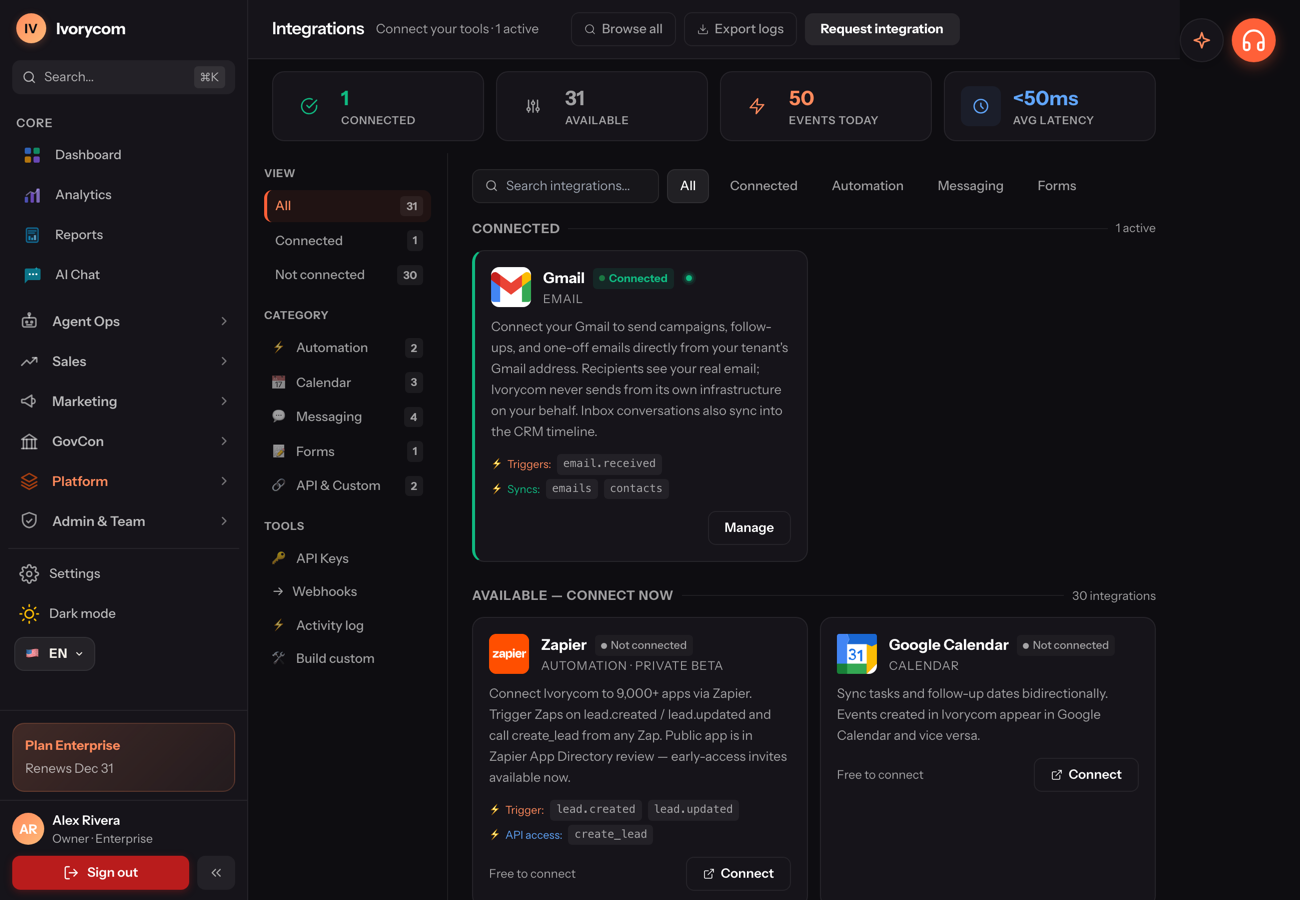1300x900 pixels.
Task: Open the Activity log tool
Action: pyautogui.click(x=347, y=625)
